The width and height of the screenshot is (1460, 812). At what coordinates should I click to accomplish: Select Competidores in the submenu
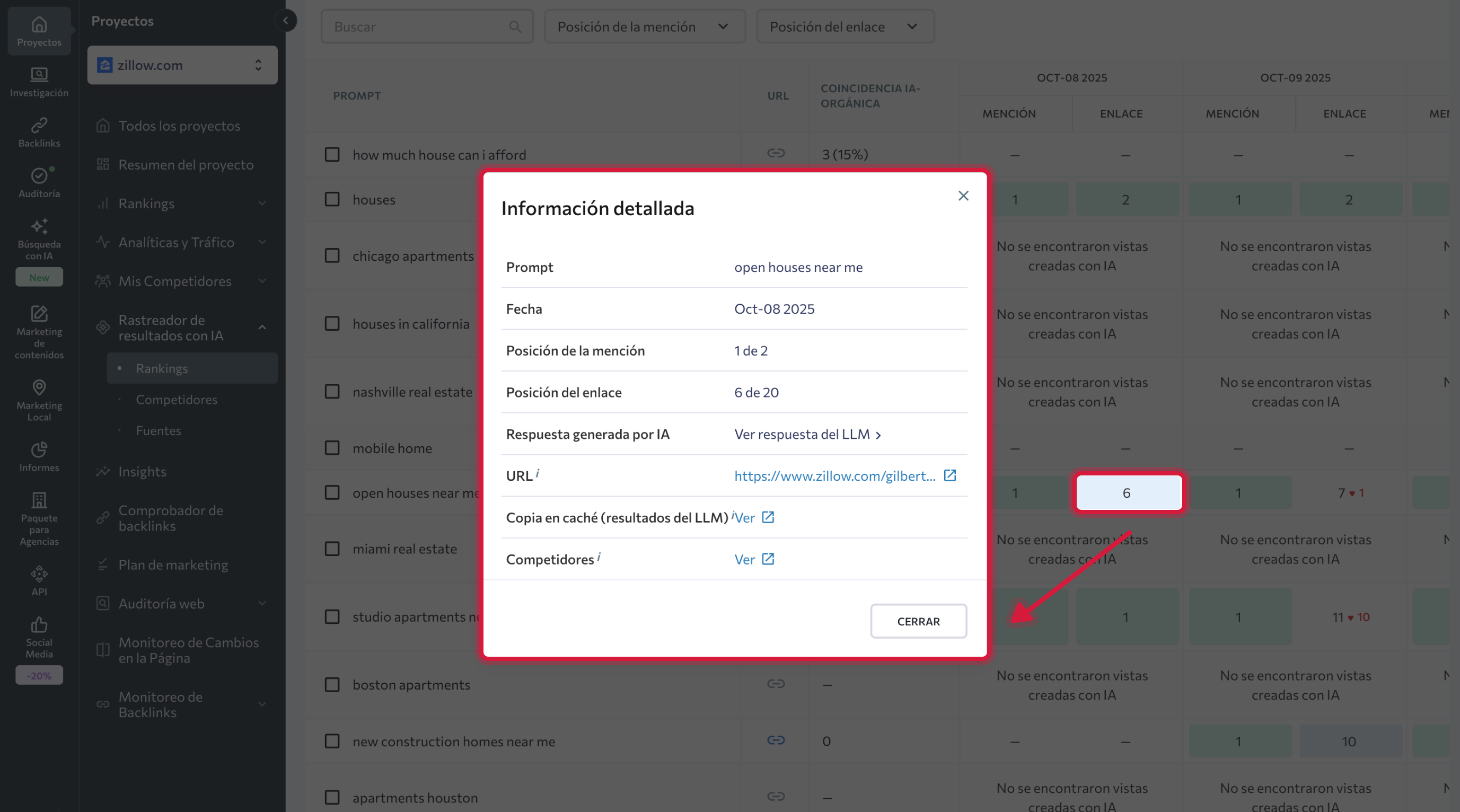click(x=176, y=400)
